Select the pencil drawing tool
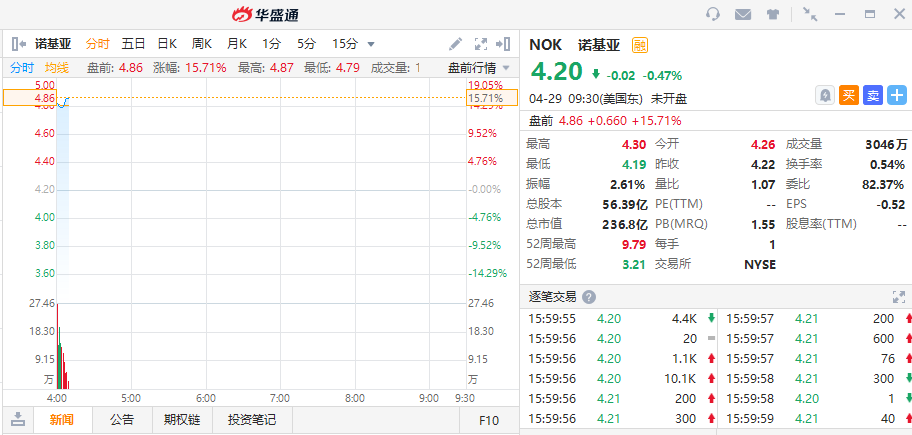This screenshot has width=912, height=435. (x=456, y=44)
